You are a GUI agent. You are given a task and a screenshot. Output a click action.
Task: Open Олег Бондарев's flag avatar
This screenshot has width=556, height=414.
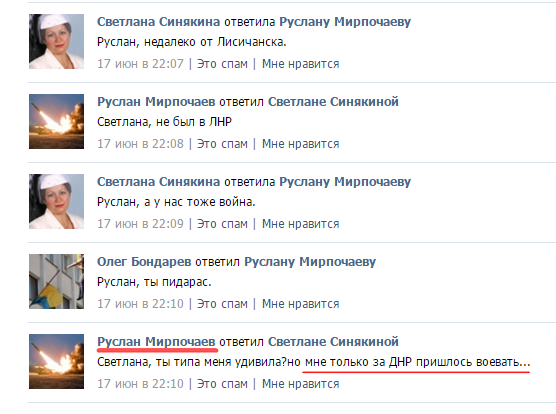pyautogui.click(x=56, y=281)
